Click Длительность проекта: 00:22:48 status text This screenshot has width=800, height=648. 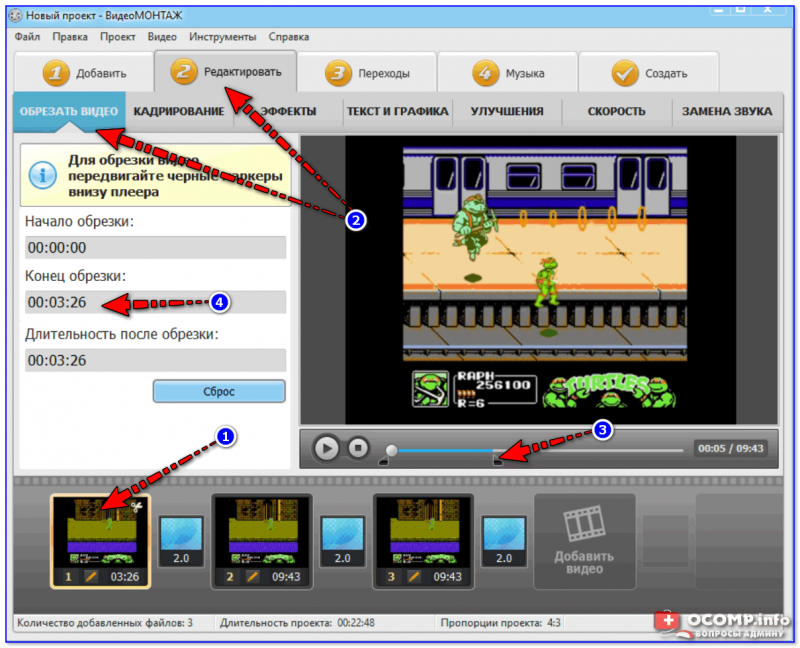tap(297, 623)
